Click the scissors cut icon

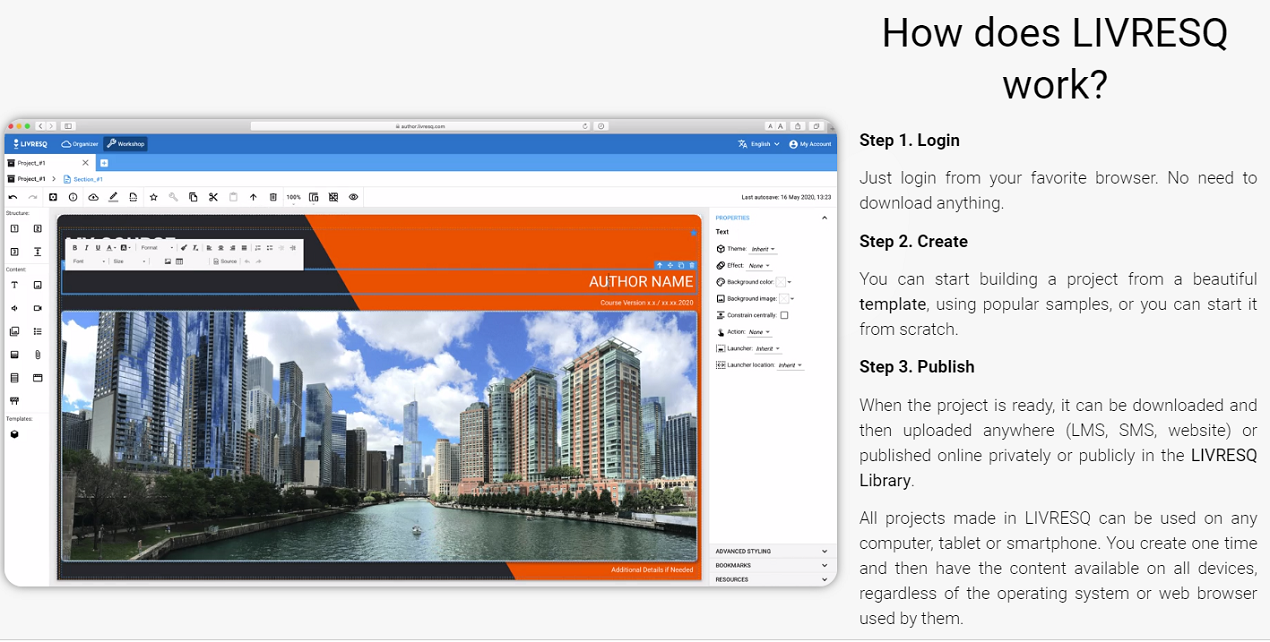tap(213, 197)
